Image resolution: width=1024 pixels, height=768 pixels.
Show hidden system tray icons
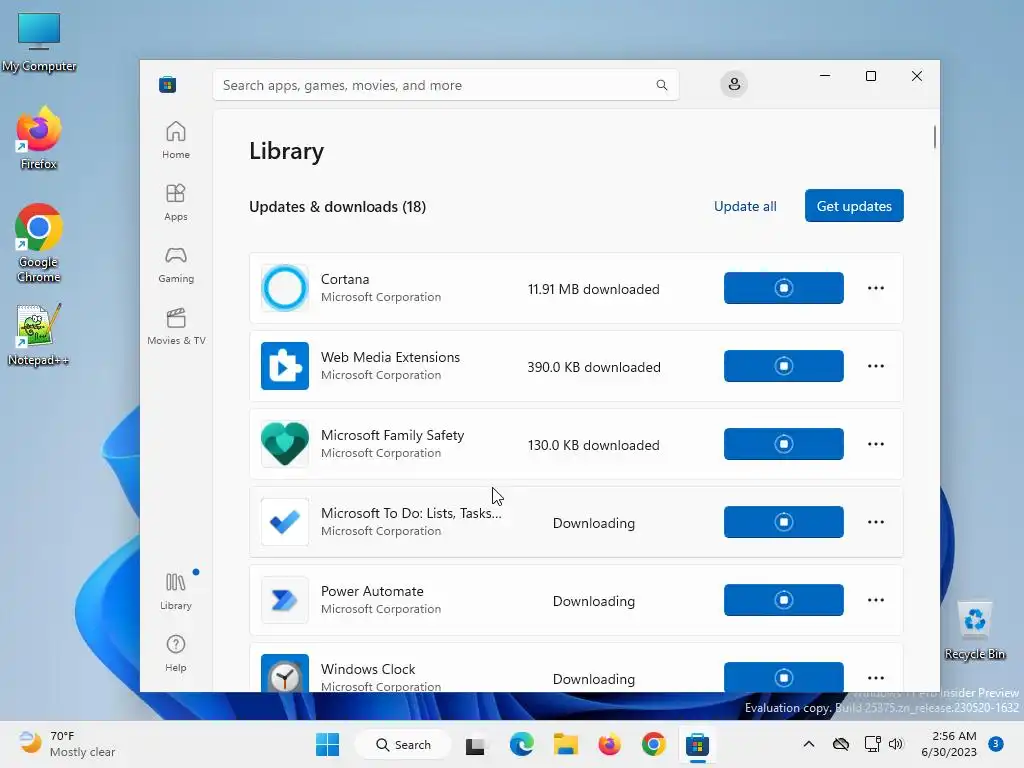click(808, 744)
